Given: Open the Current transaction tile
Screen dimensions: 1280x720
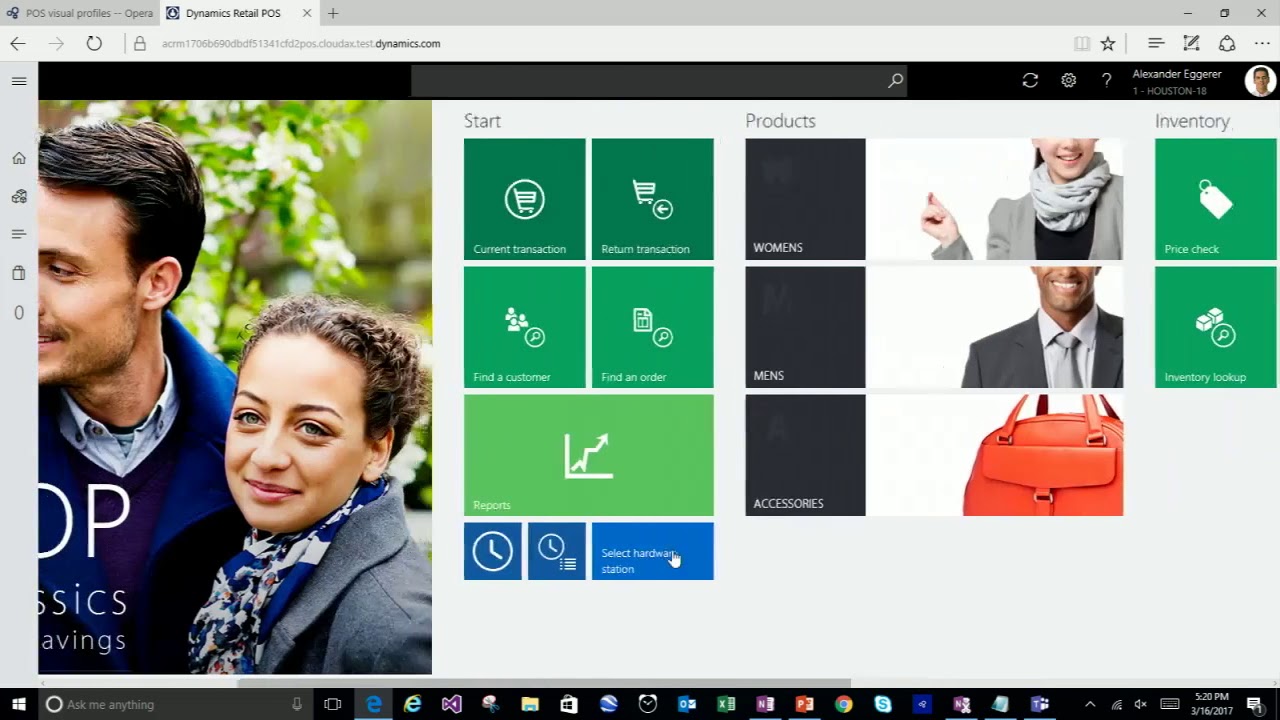Looking at the screenshot, I should tap(524, 199).
